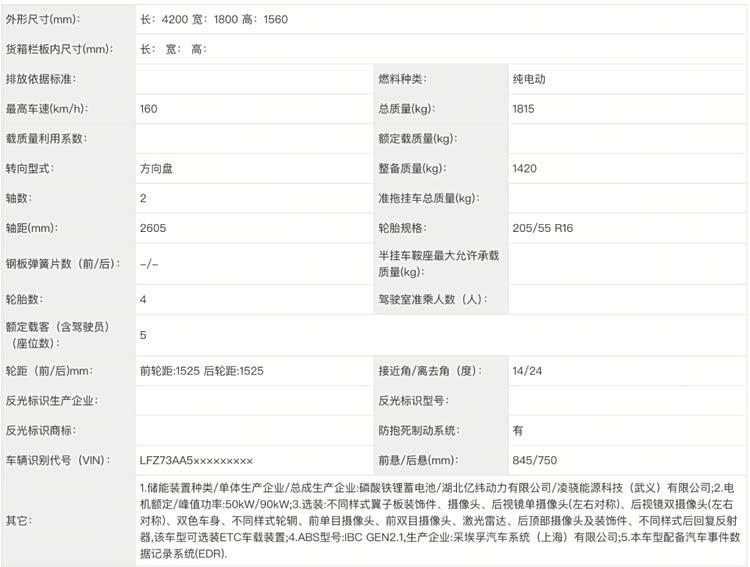
Task: Select the 总质量 value 1815
Action: 524,108
